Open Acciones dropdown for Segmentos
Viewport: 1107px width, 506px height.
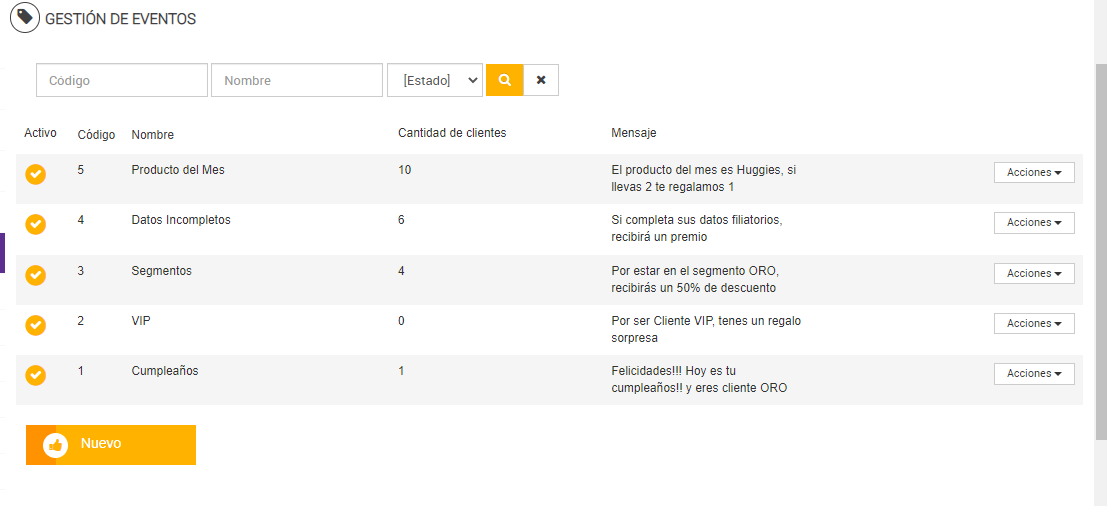click(1034, 273)
